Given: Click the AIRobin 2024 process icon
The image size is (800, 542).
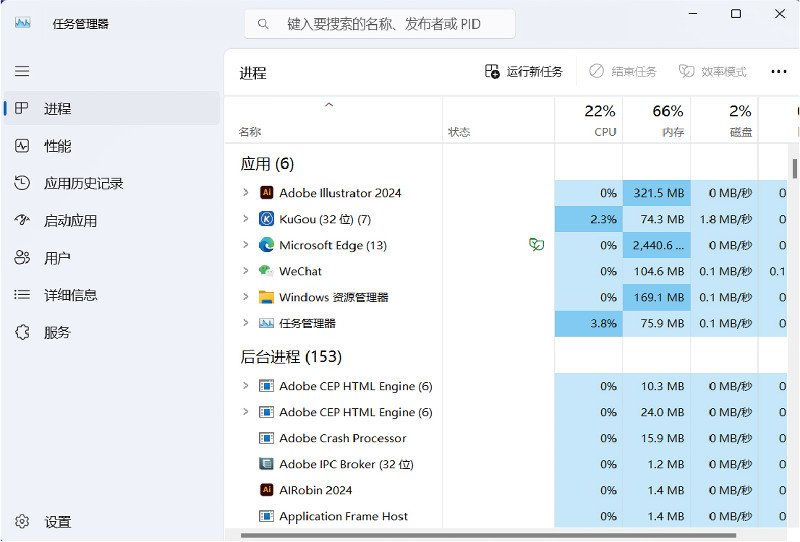Looking at the screenshot, I should click(x=266, y=490).
